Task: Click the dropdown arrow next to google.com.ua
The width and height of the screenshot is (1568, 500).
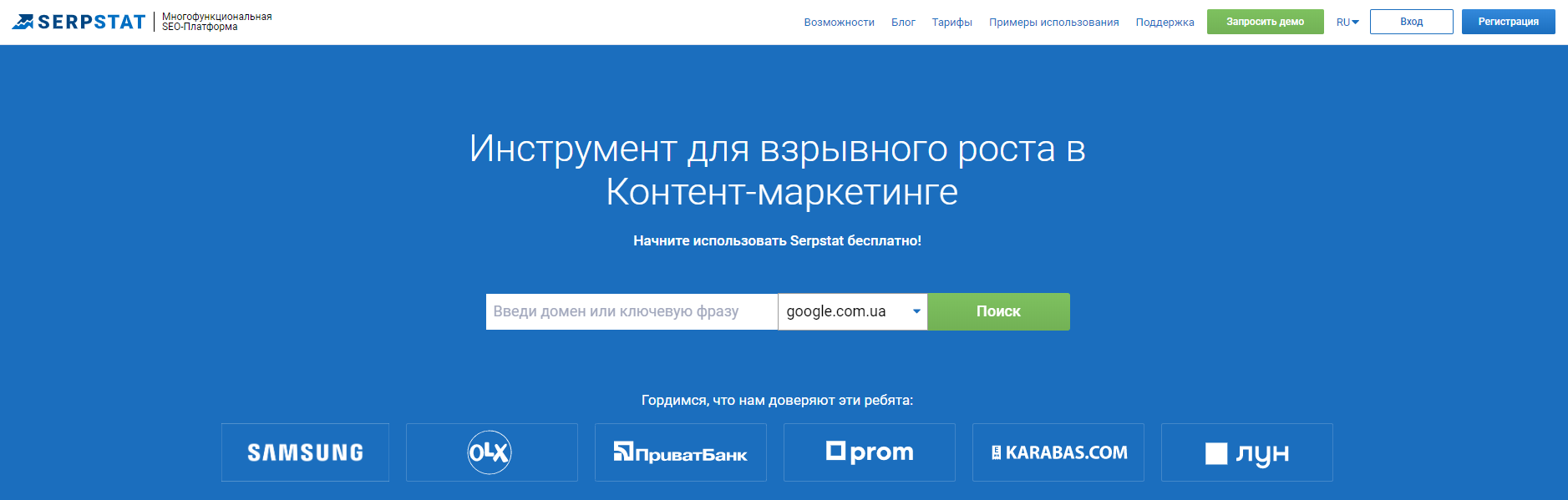Action: [x=916, y=311]
